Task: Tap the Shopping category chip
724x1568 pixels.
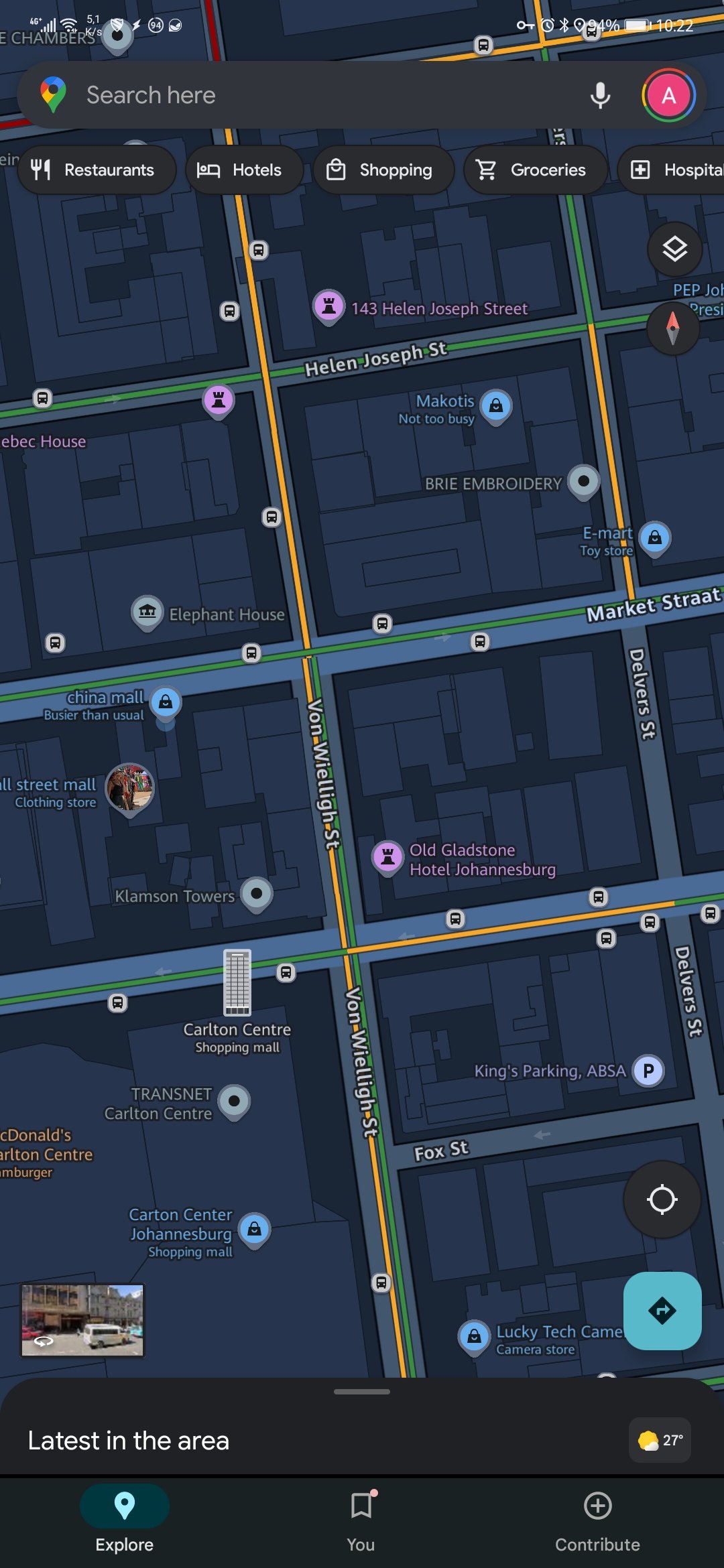Action: click(383, 170)
